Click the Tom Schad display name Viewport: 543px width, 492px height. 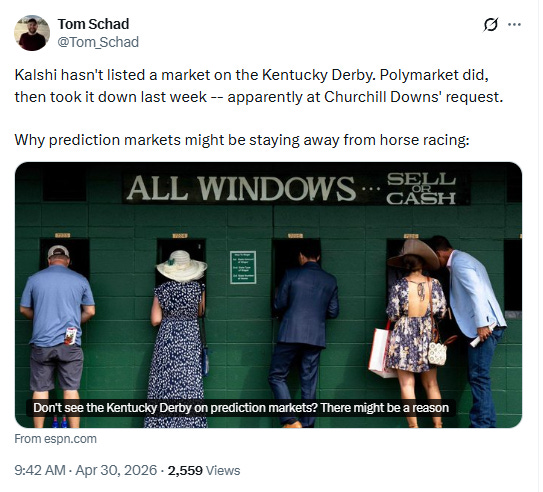(x=93, y=24)
